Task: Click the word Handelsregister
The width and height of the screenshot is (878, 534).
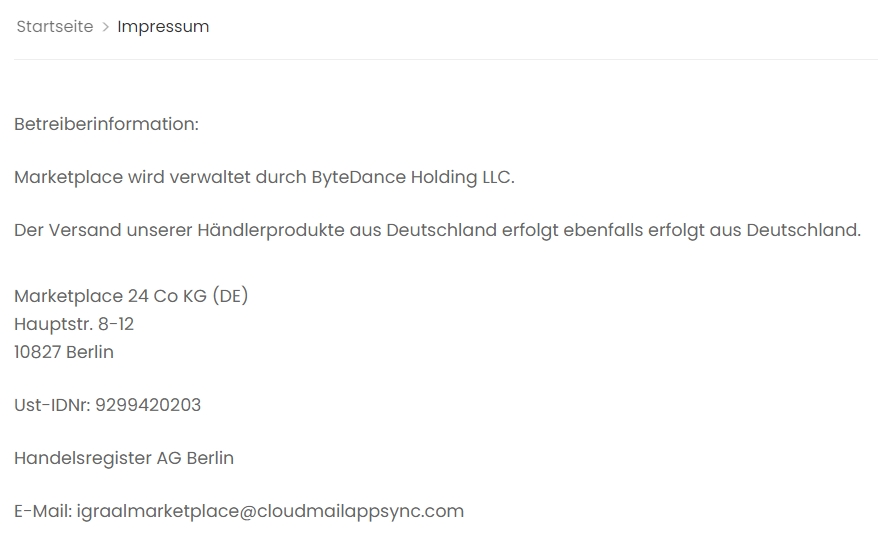Action: tap(83, 458)
